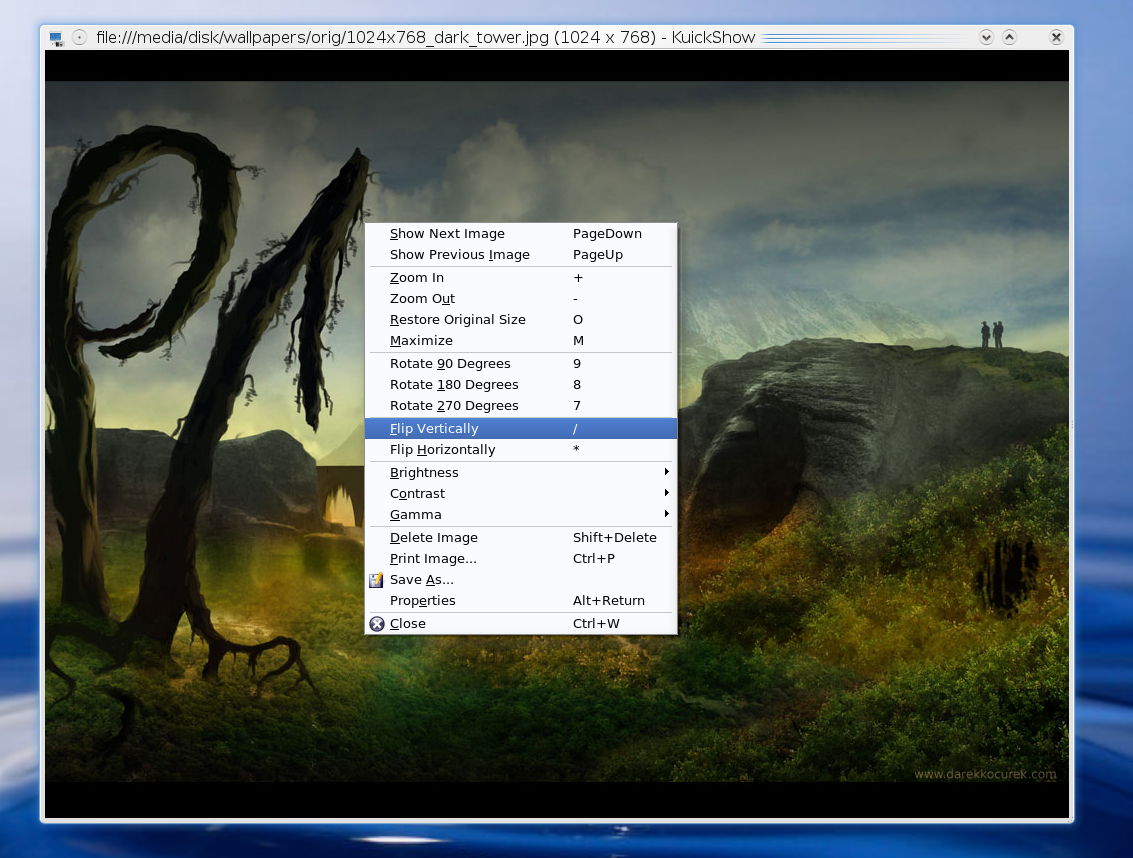Close the KuickShow window with X button
The image size is (1133, 858).
coord(1056,38)
